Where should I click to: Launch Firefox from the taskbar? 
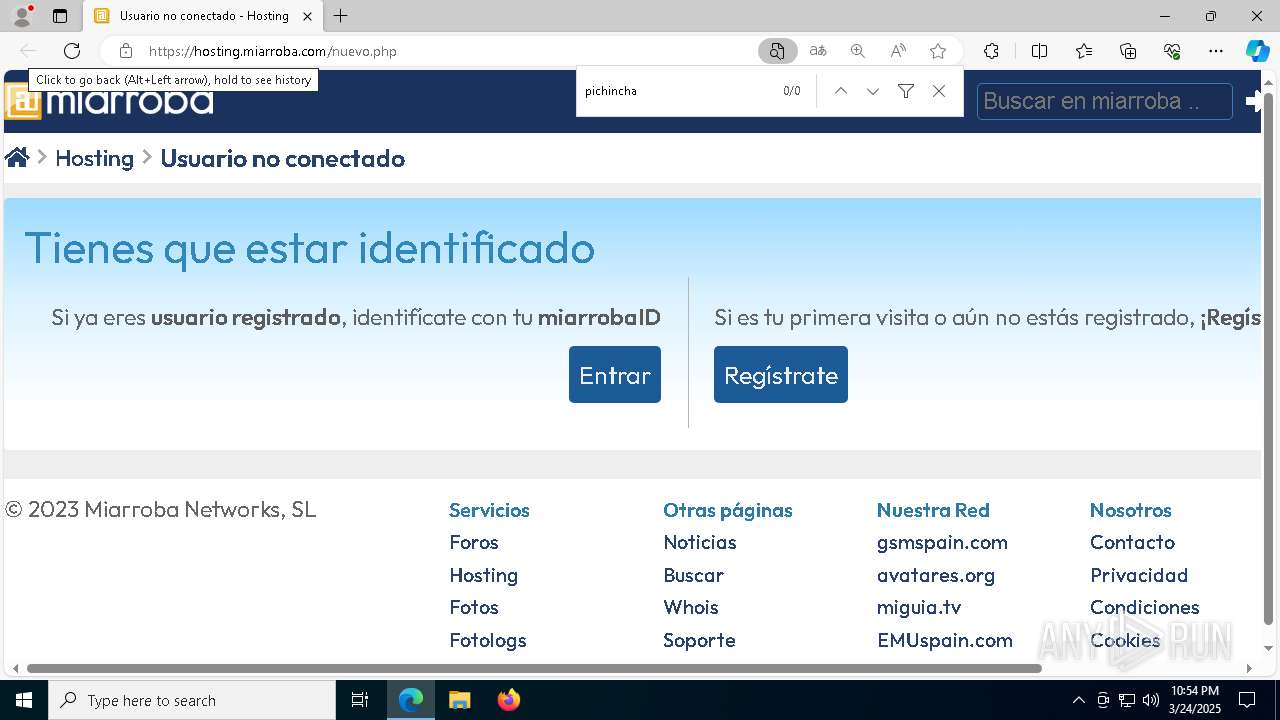[x=509, y=700]
